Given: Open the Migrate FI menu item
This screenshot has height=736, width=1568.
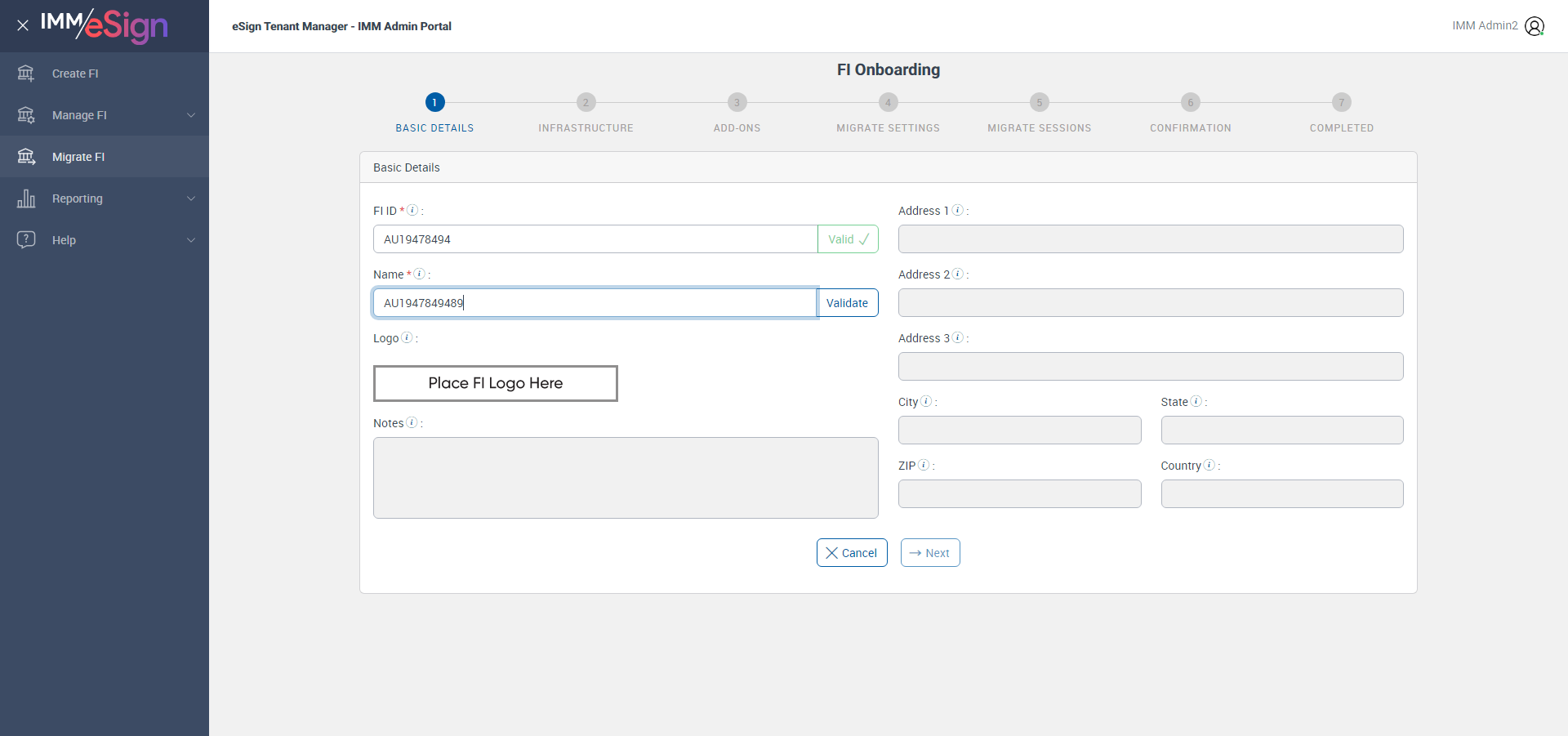Looking at the screenshot, I should click(78, 157).
